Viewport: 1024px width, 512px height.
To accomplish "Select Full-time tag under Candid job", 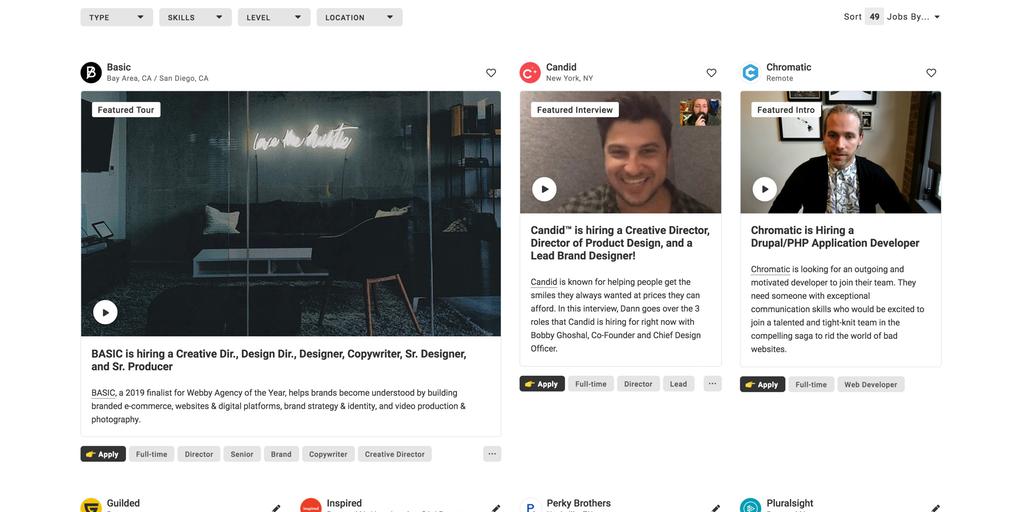I will click(591, 384).
